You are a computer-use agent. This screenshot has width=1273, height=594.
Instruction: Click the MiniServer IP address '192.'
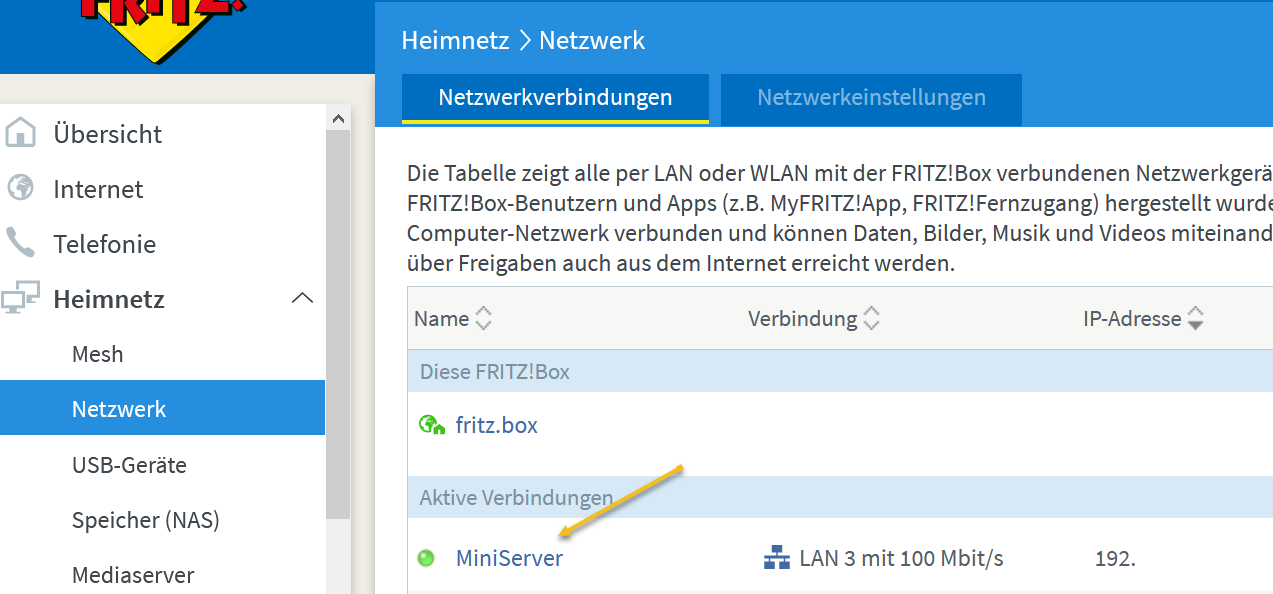point(1115,558)
